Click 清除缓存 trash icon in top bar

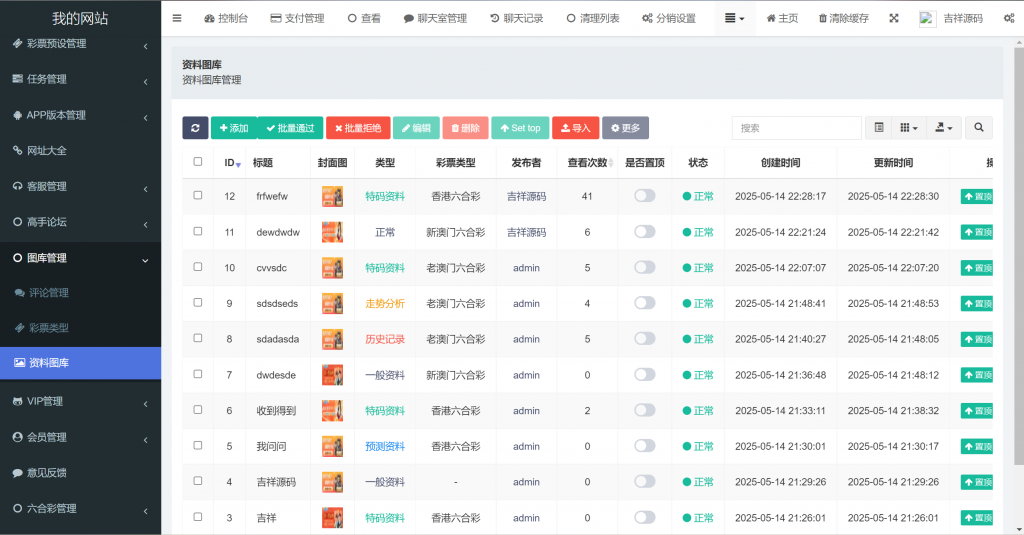(x=823, y=18)
